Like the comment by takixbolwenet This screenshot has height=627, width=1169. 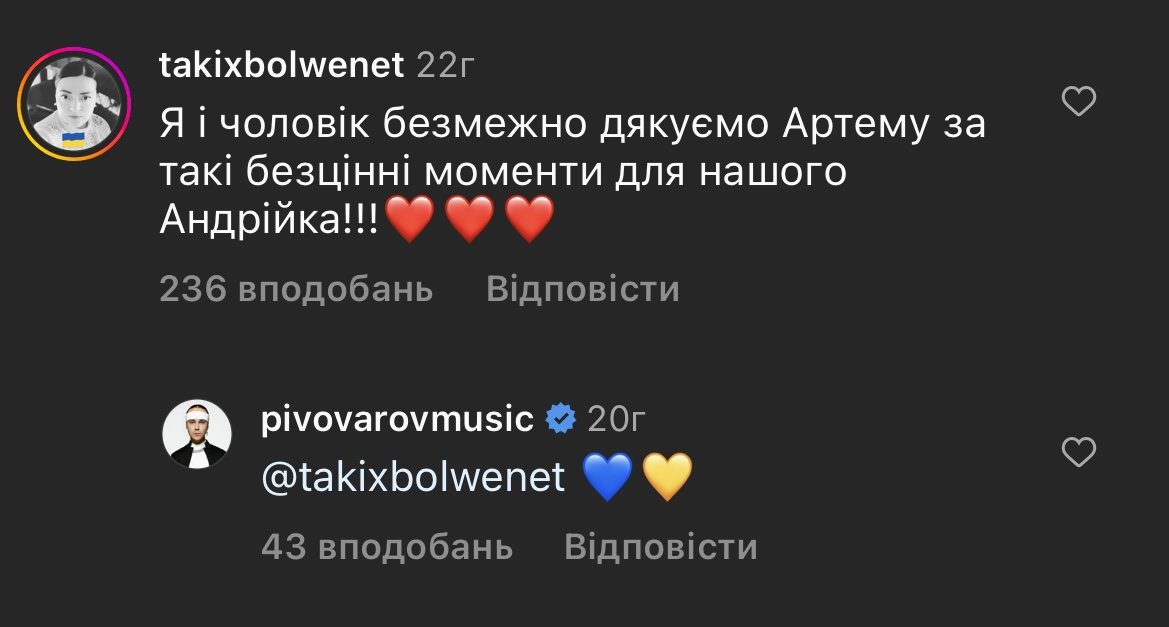point(1079,102)
